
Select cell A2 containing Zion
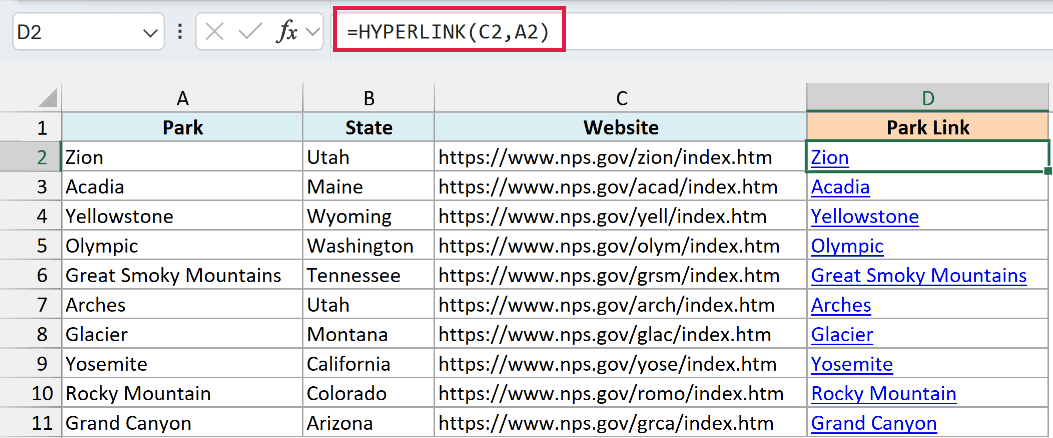(x=182, y=157)
